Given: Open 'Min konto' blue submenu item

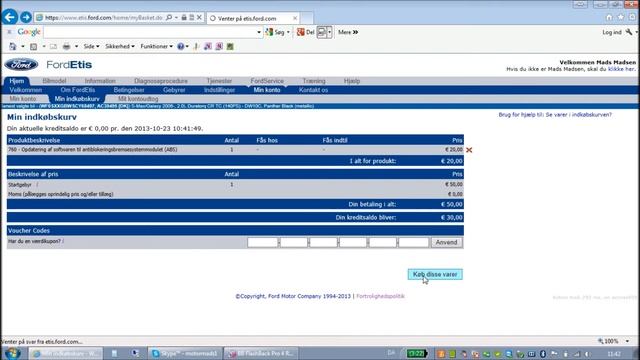Looking at the screenshot, I should [267, 90].
